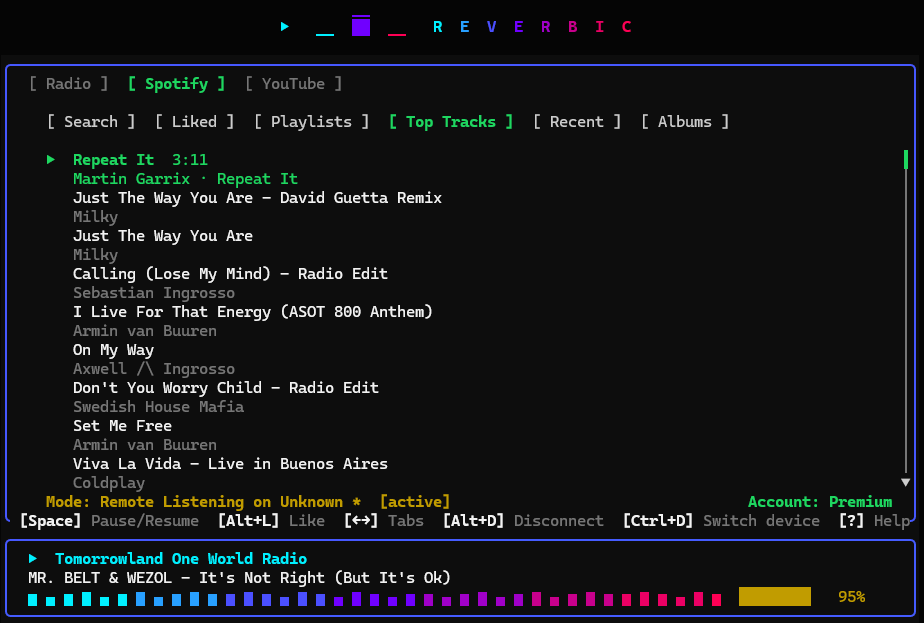The width and height of the screenshot is (924, 623).
Task: Click the purple block in the REVERBIC logo
Action: pos(361,26)
